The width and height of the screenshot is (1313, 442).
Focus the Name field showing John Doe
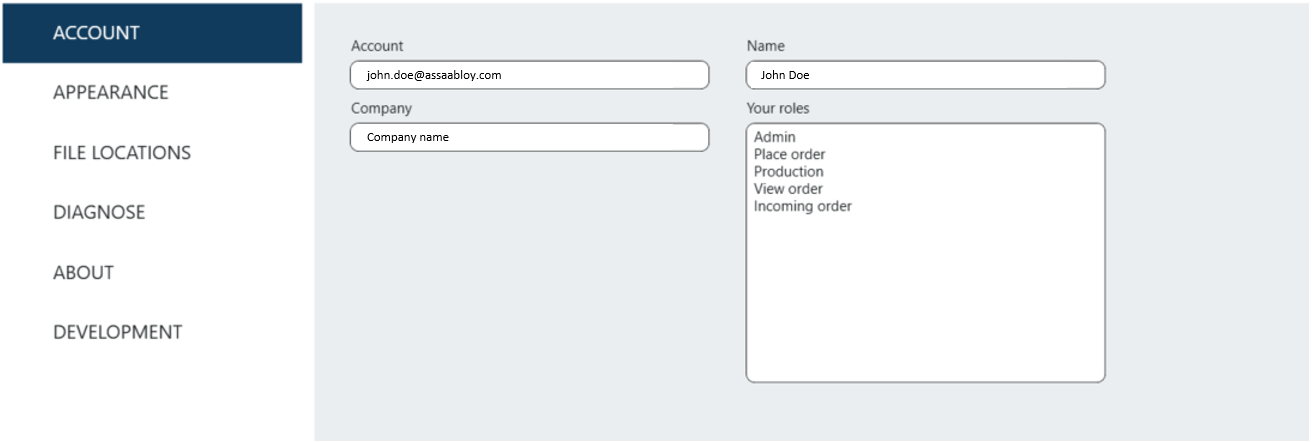[x=925, y=75]
